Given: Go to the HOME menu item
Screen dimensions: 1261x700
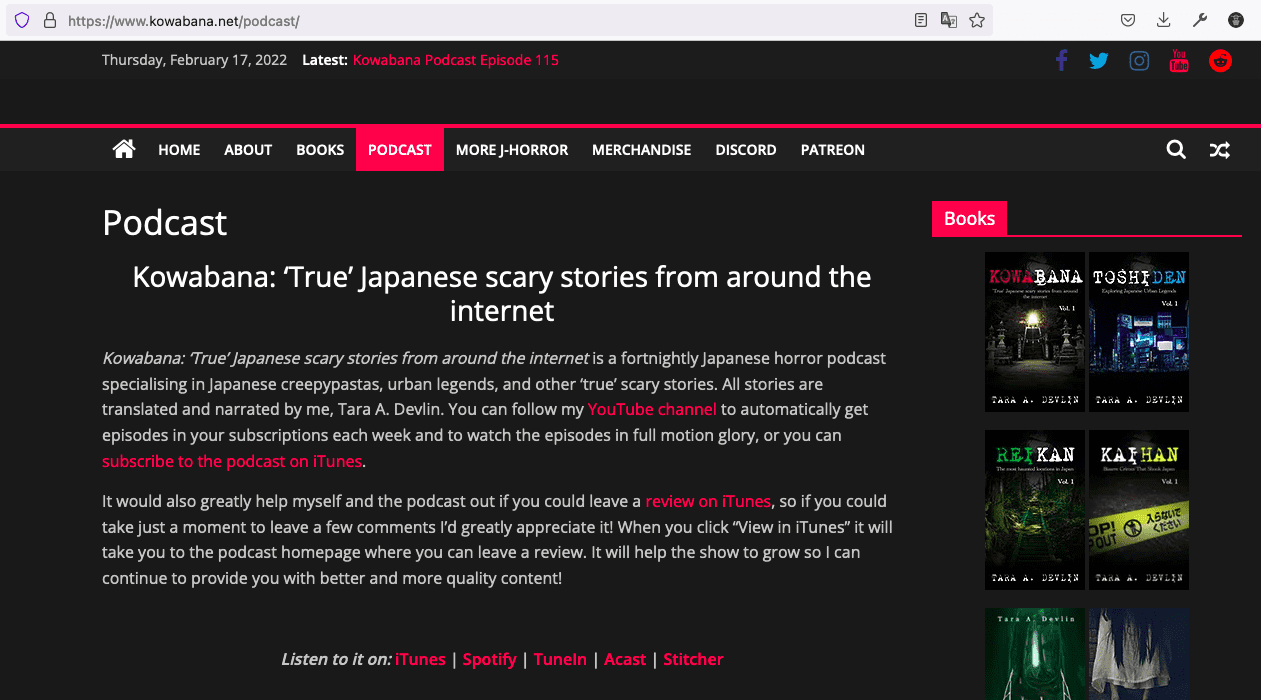Looking at the screenshot, I should [x=179, y=150].
